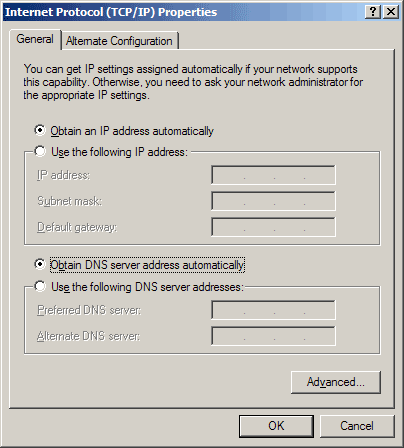Click the Default gateway input field
The height and width of the screenshot is (448, 404).
[273, 227]
